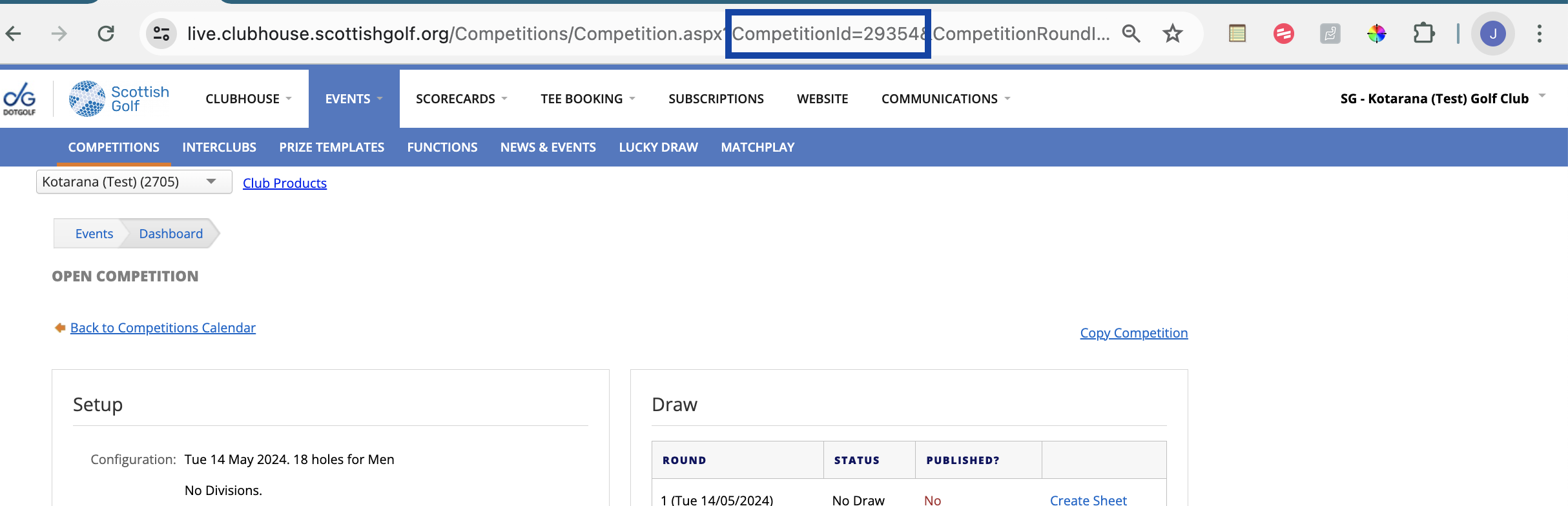Expand the Kotarana (Test) (2705) dropdown
Screen dimensions: 1568x506
[x=134, y=182]
